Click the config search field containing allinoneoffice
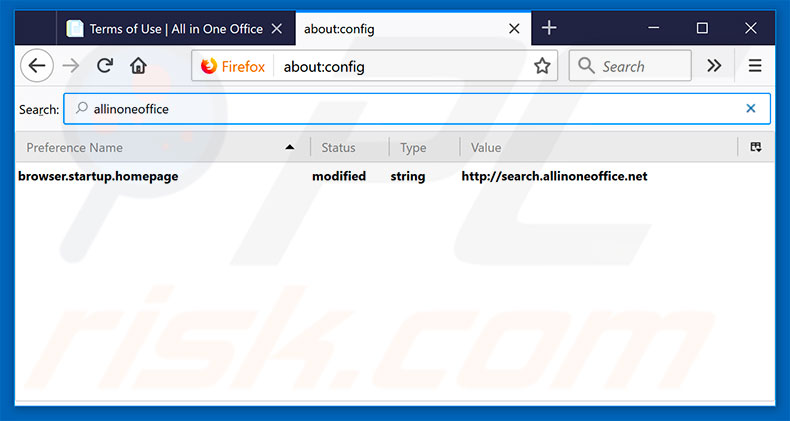 pyautogui.click(x=417, y=108)
